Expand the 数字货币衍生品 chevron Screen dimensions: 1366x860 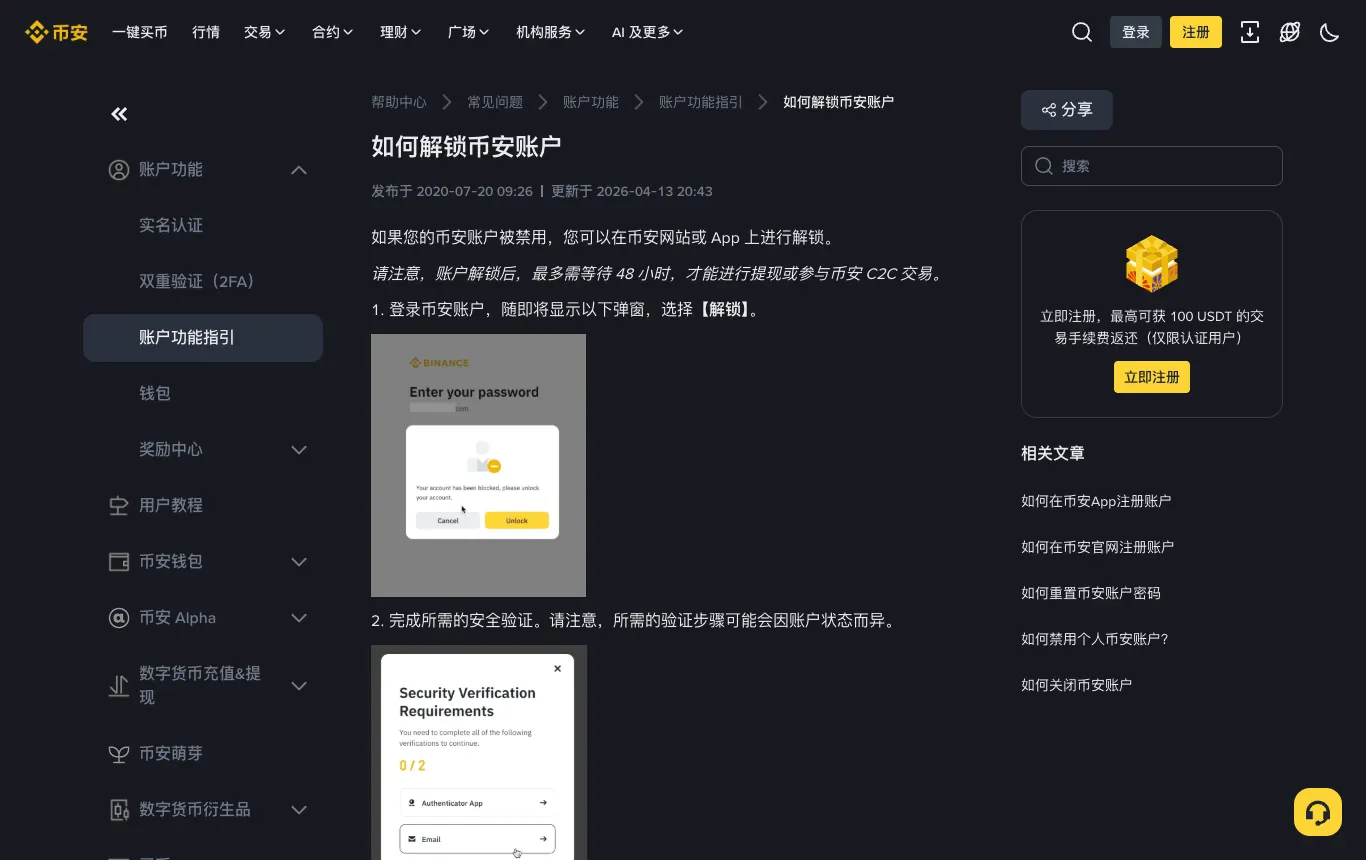click(x=298, y=810)
